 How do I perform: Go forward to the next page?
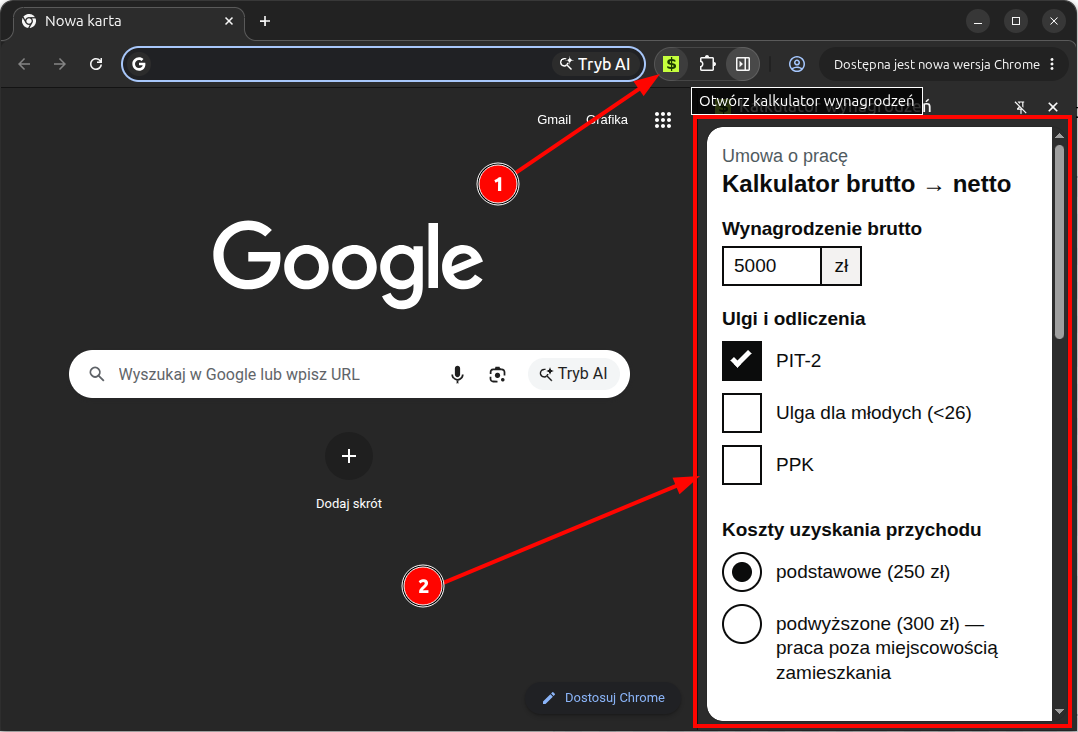60,64
